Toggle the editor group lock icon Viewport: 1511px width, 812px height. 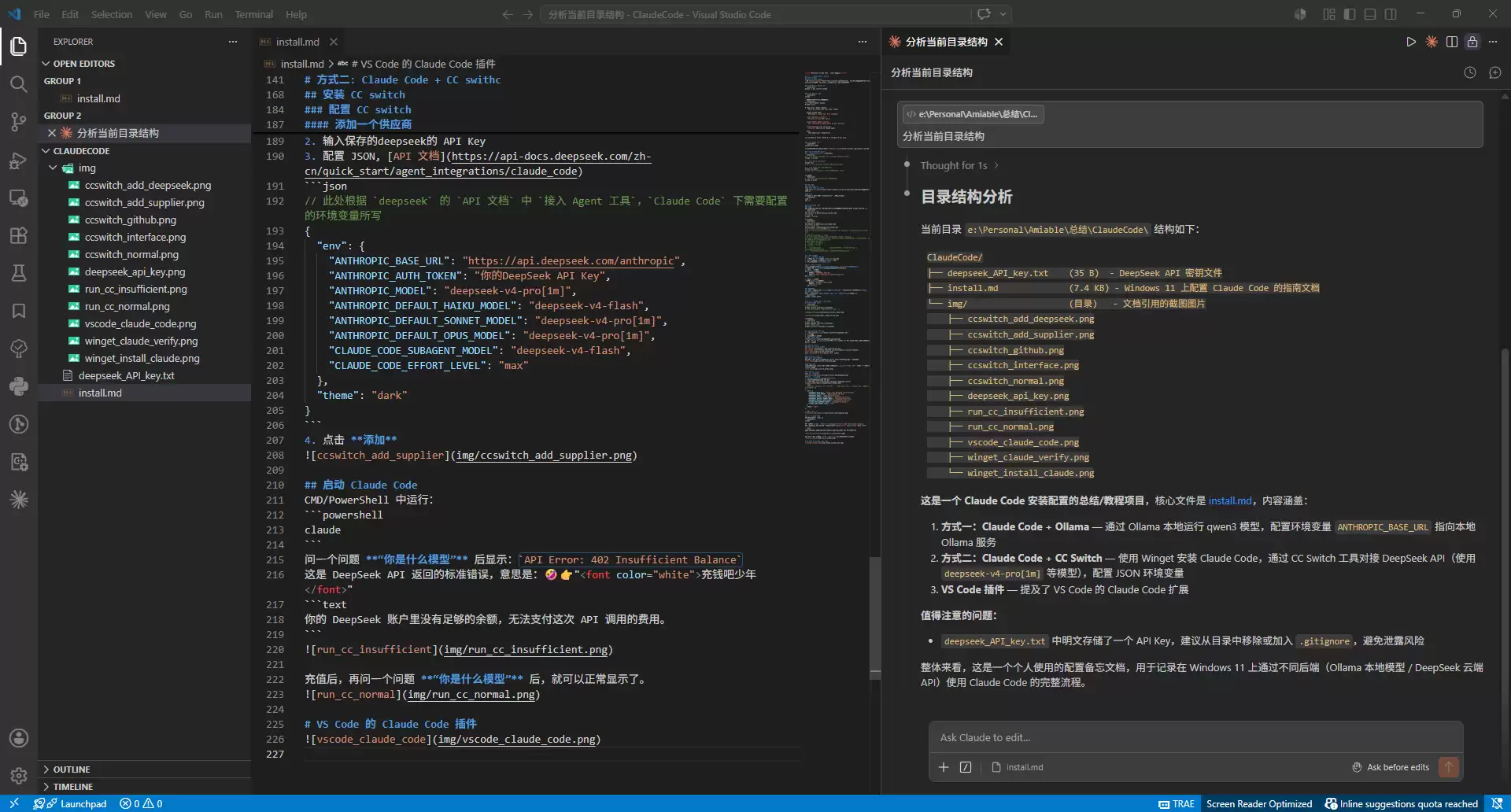(x=1472, y=42)
